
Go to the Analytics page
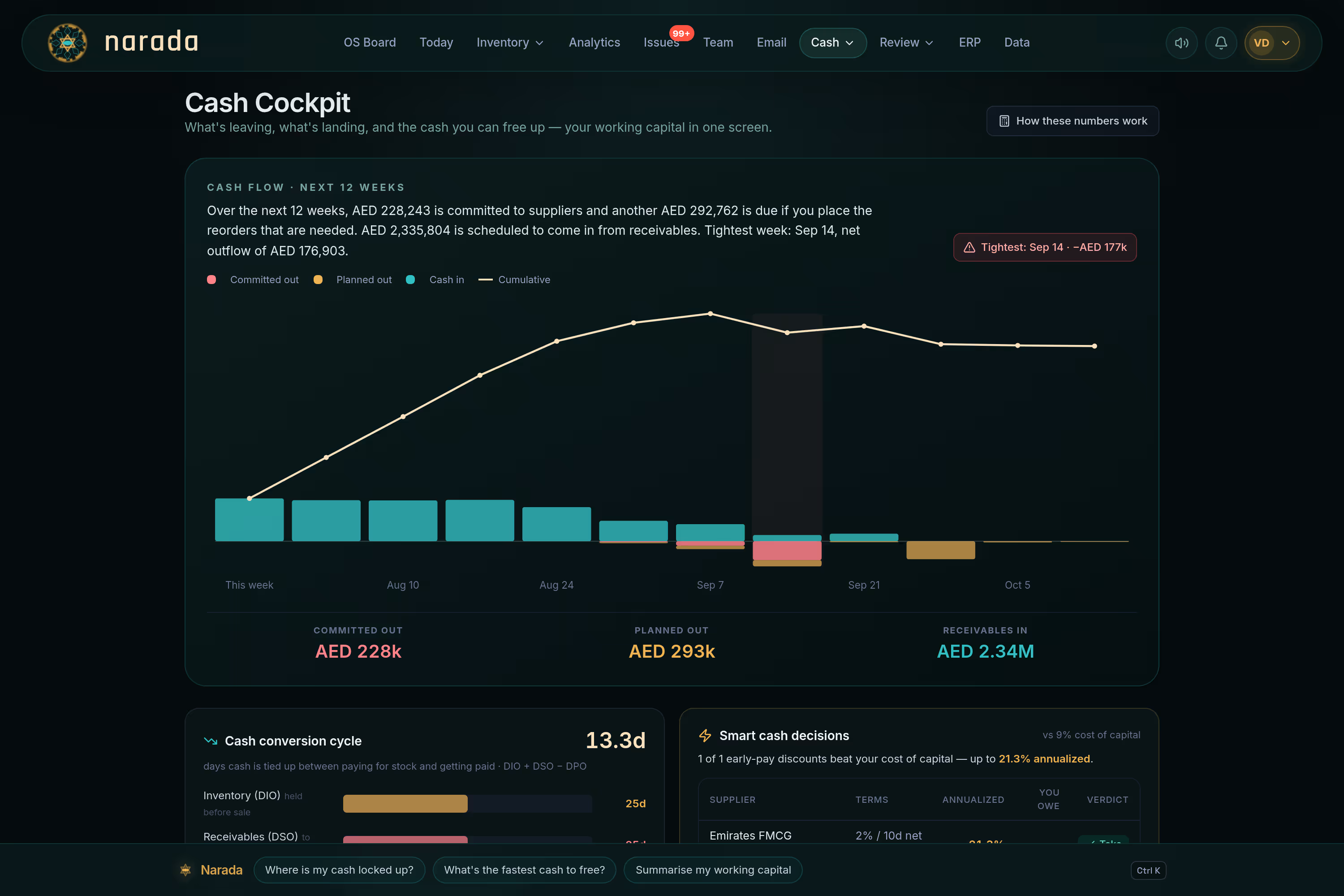coord(594,43)
